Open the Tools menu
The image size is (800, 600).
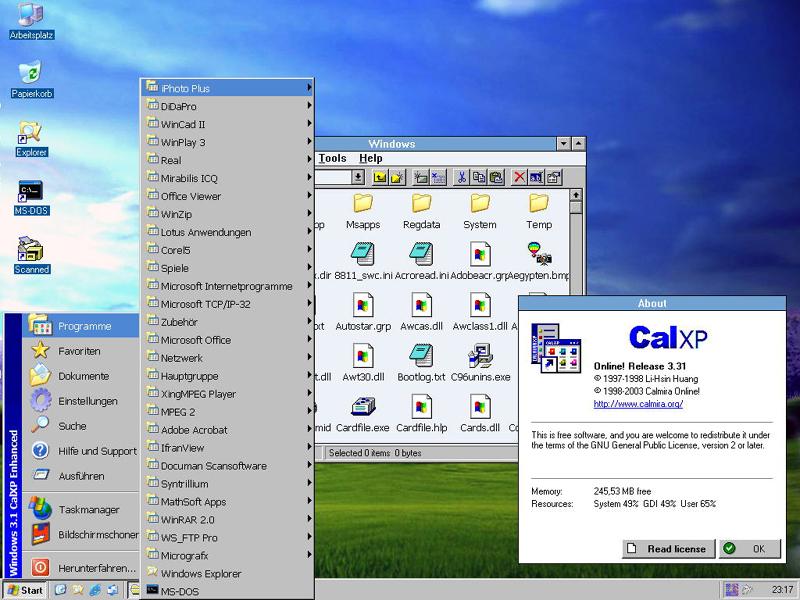332,158
